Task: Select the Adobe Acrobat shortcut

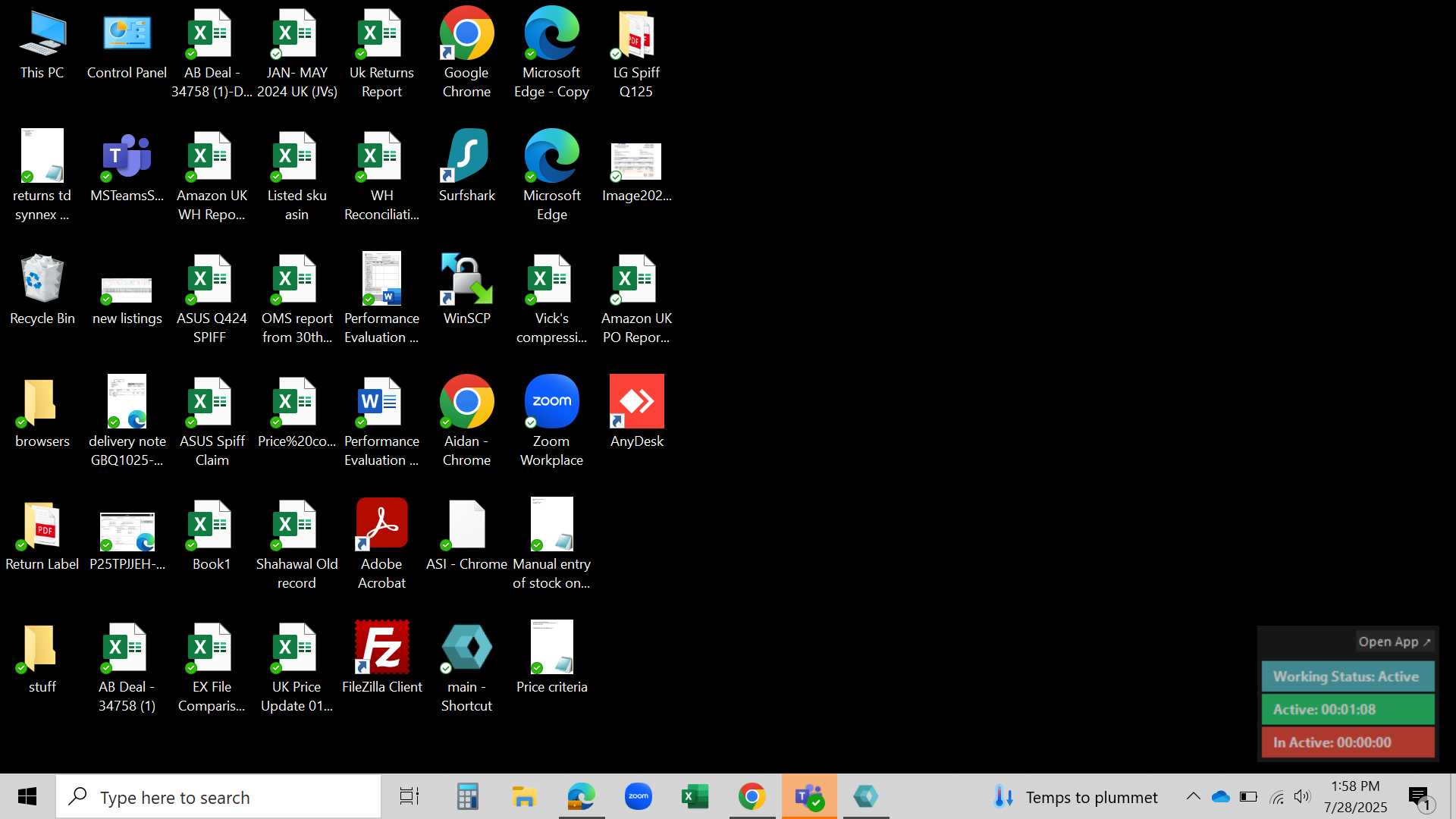Action: click(x=381, y=544)
